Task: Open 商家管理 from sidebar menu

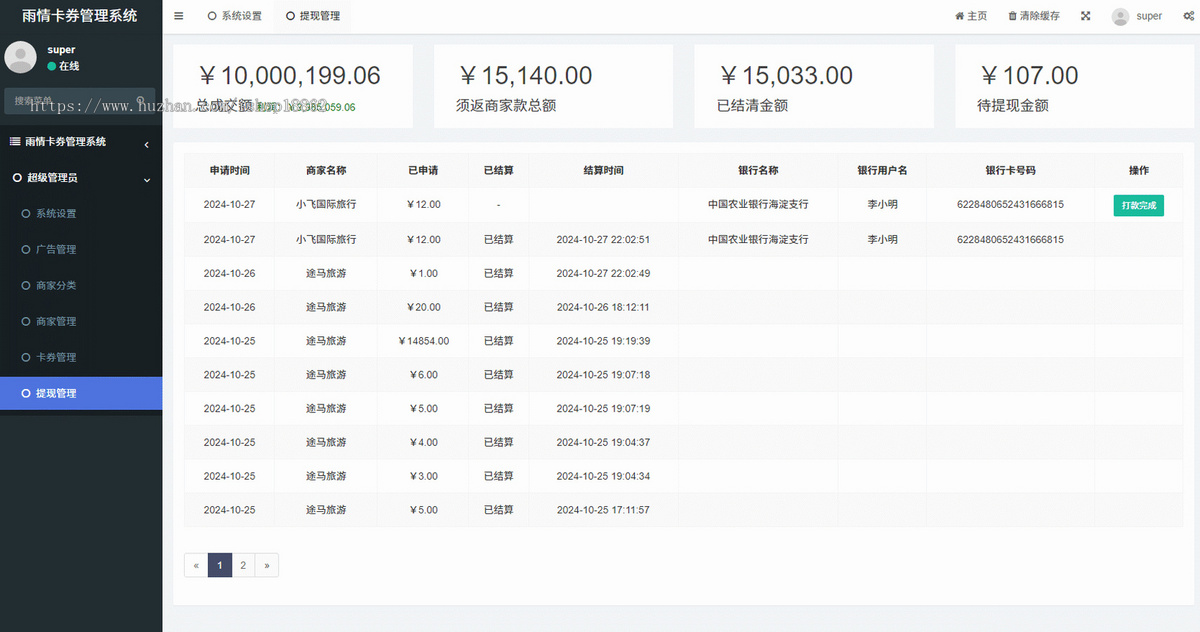Action: pyautogui.click(x=56, y=321)
